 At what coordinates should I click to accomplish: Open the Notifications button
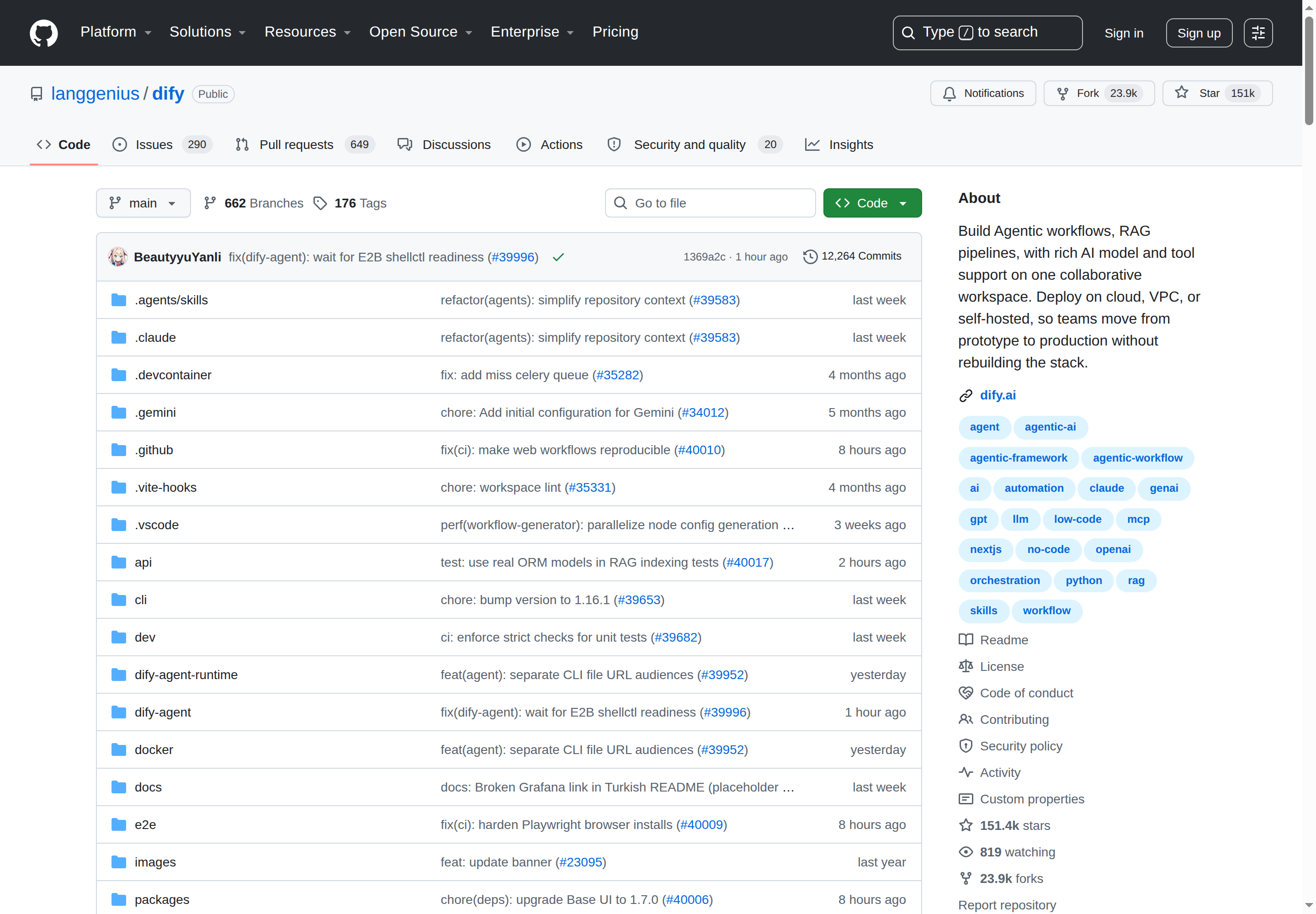[x=983, y=93]
